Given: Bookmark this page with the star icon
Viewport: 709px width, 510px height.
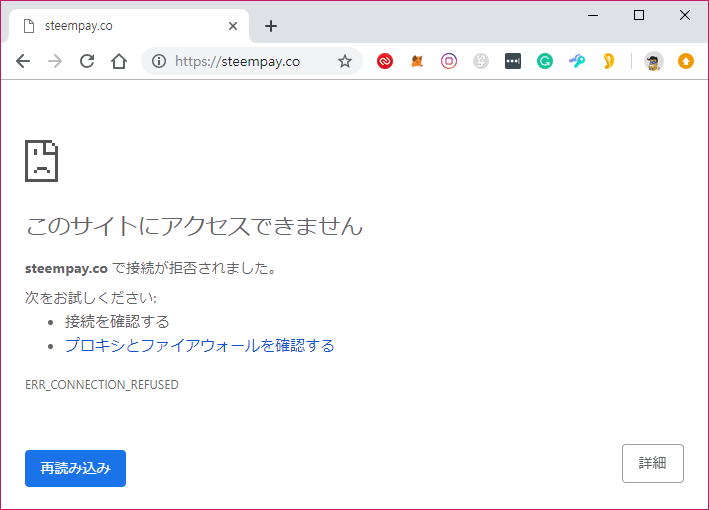Looking at the screenshot, I should click(345, 61).
